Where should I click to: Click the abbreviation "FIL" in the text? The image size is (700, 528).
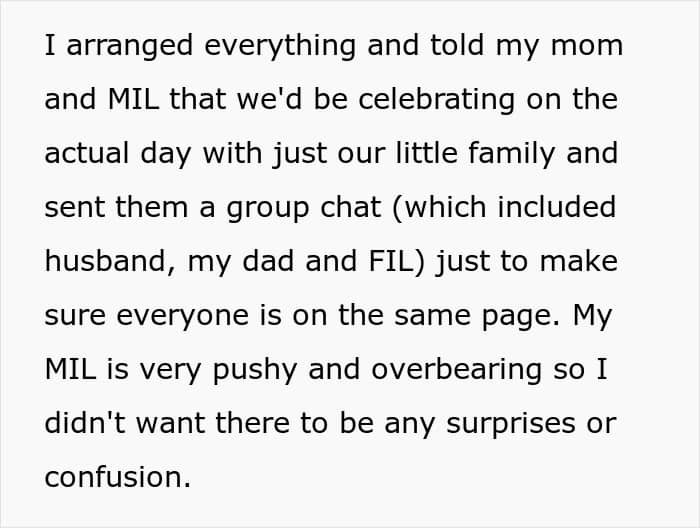[392, 261]
